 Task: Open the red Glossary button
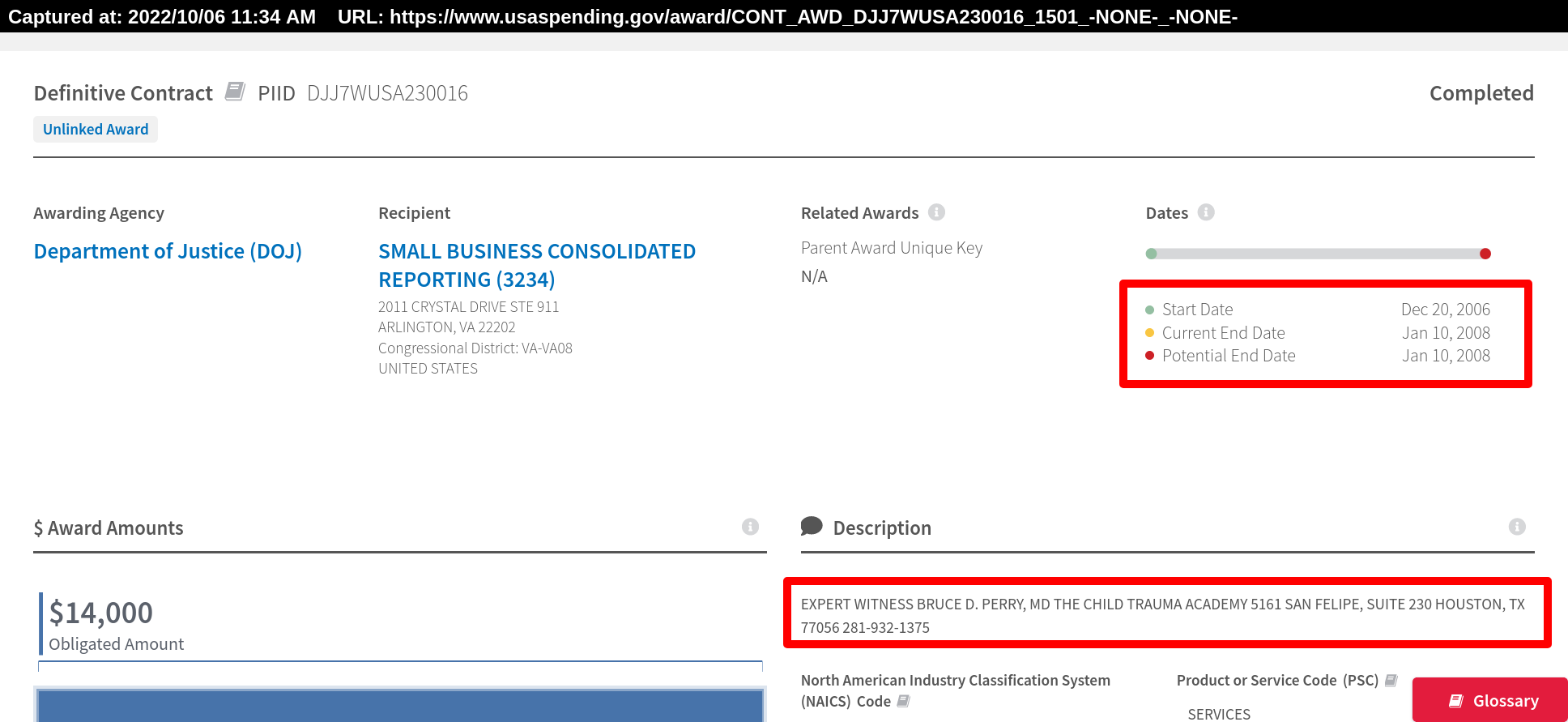pos(1490,700)
